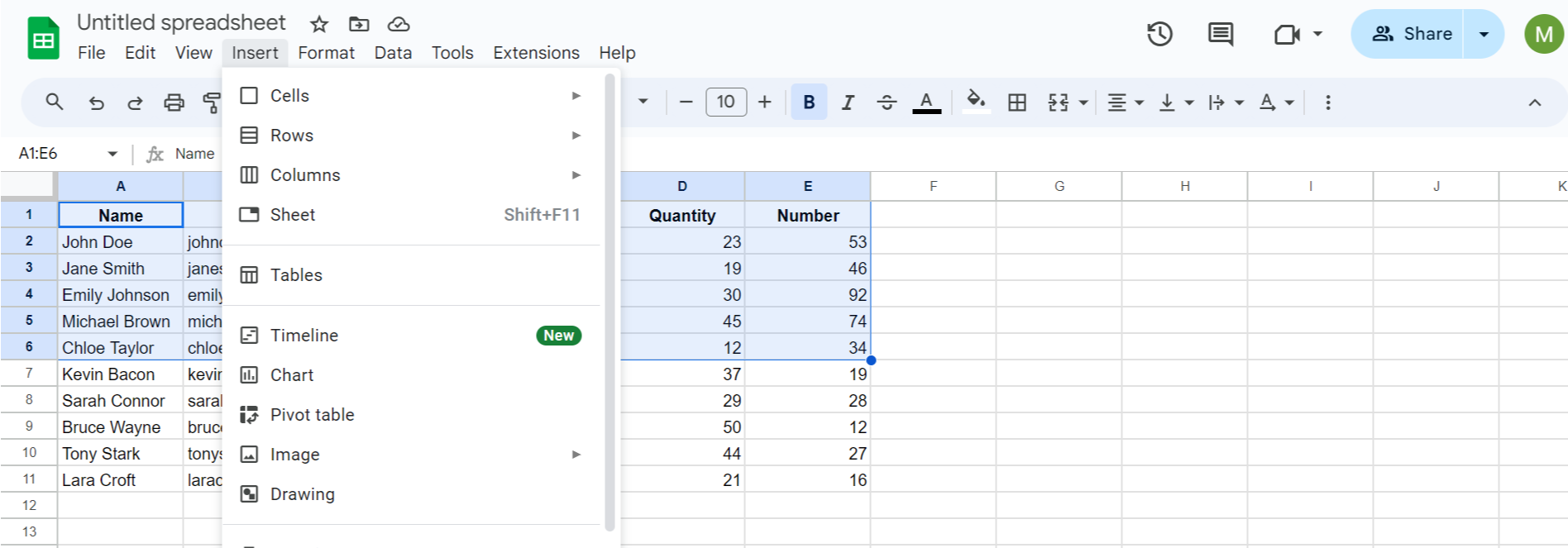
Task: Click the paint format roller icon
Action: click(212, 102)
